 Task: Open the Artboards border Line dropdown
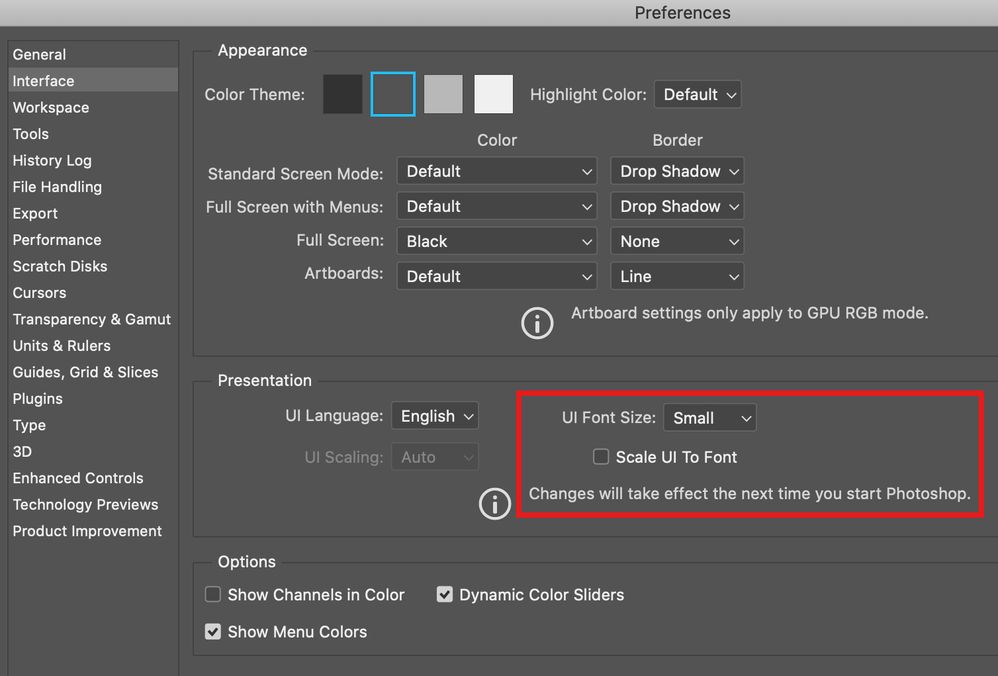pos(677,277)
